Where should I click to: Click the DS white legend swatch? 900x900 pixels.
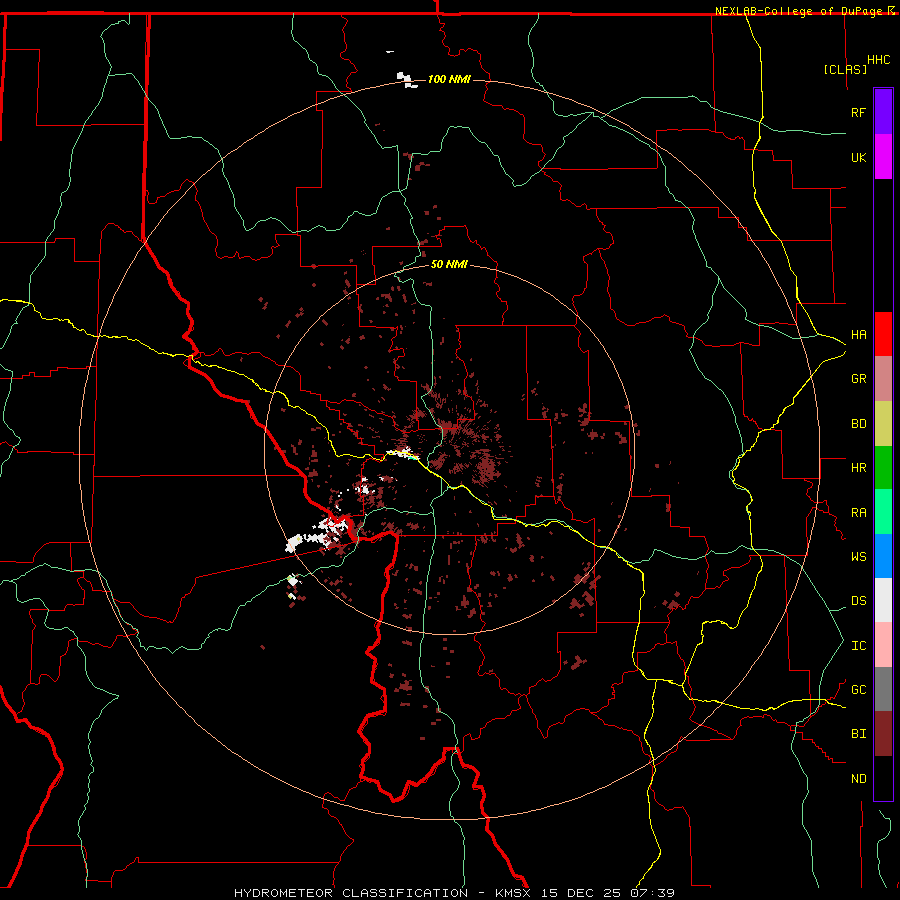(883, 600)
